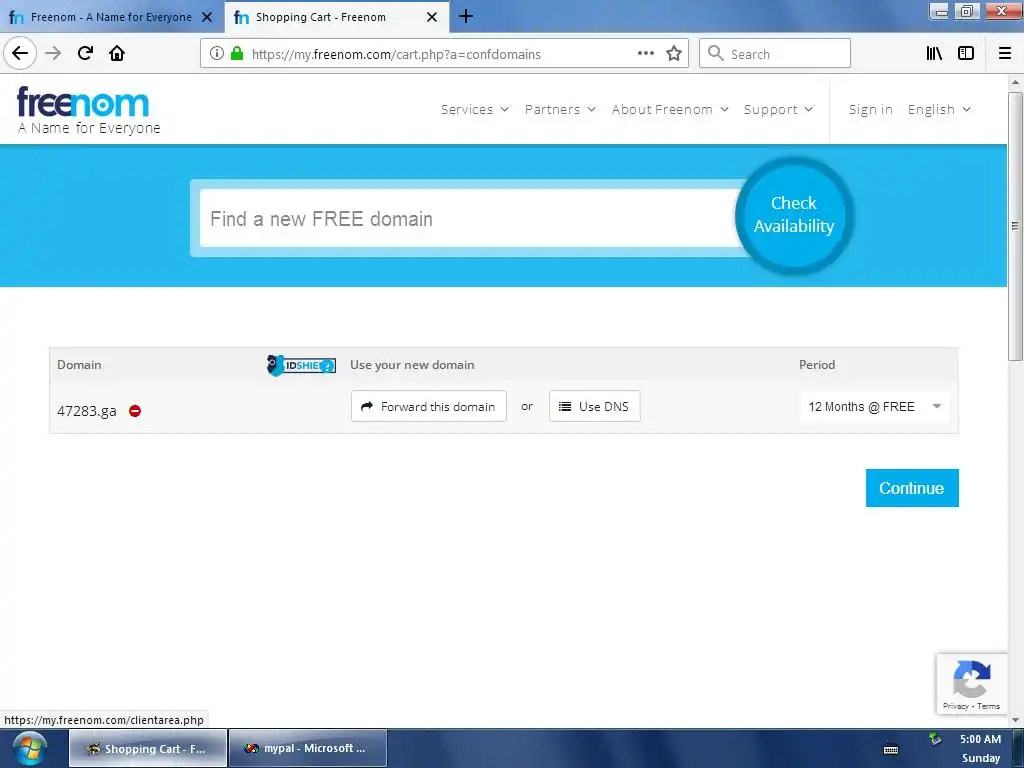Switch to the Freenom - A Name for Everyone tab

point(112,17)
